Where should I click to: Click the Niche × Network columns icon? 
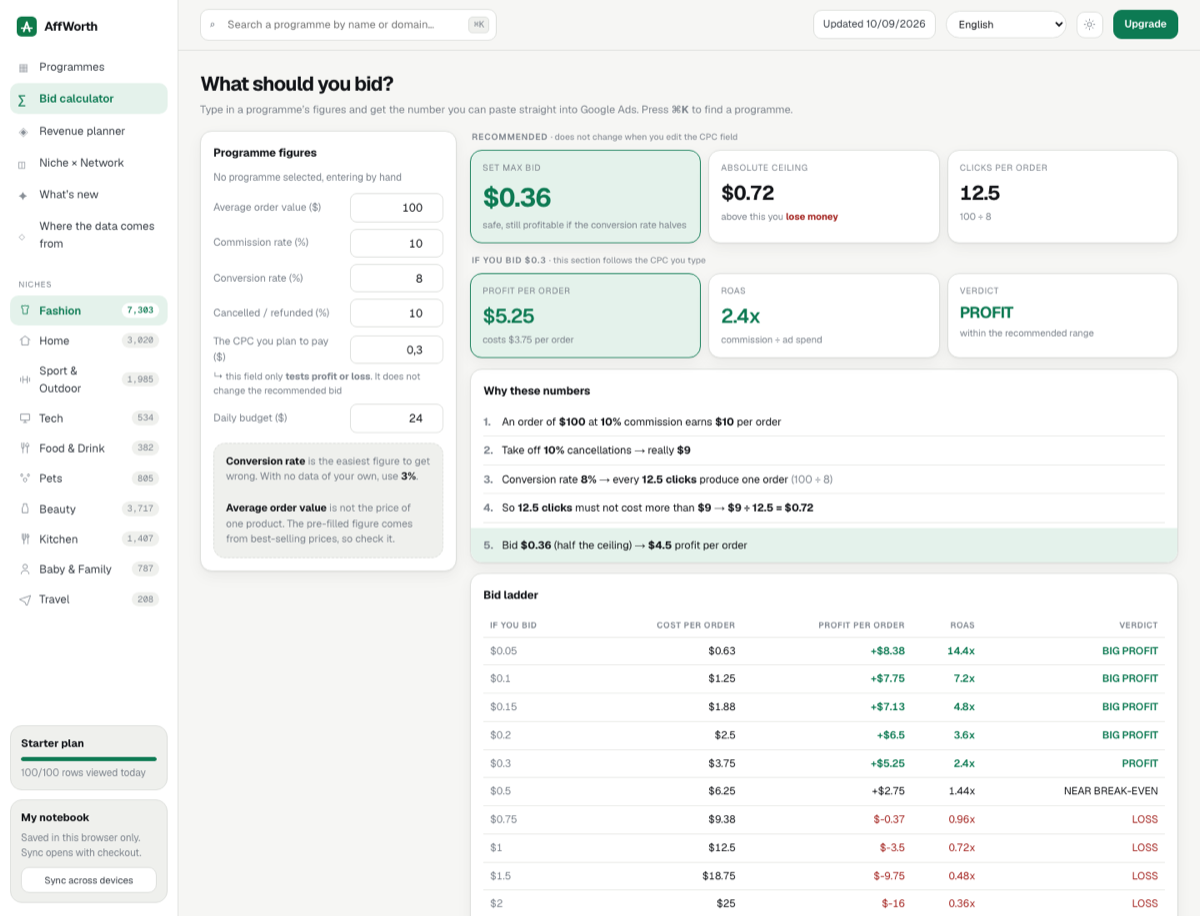coord(23,163)
